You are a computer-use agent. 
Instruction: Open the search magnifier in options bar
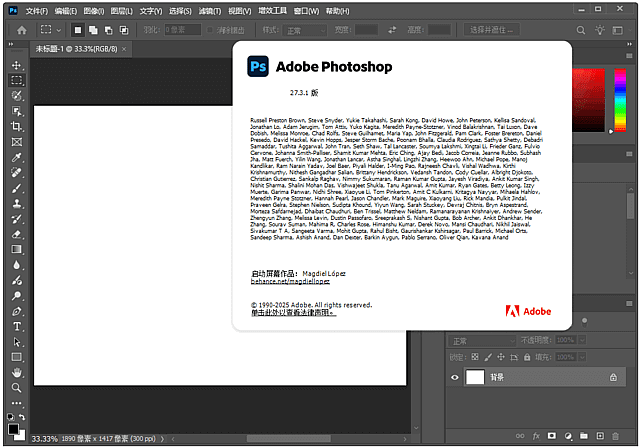pos(580,30)
